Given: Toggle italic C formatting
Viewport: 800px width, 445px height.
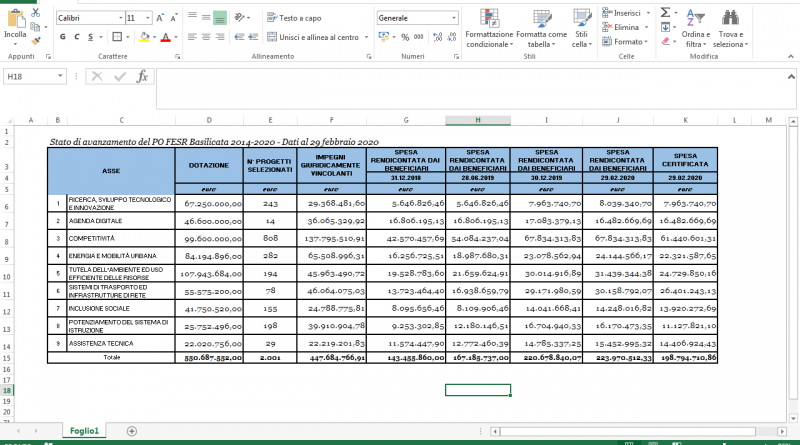Looking at the screenshot, I should 77,37.
